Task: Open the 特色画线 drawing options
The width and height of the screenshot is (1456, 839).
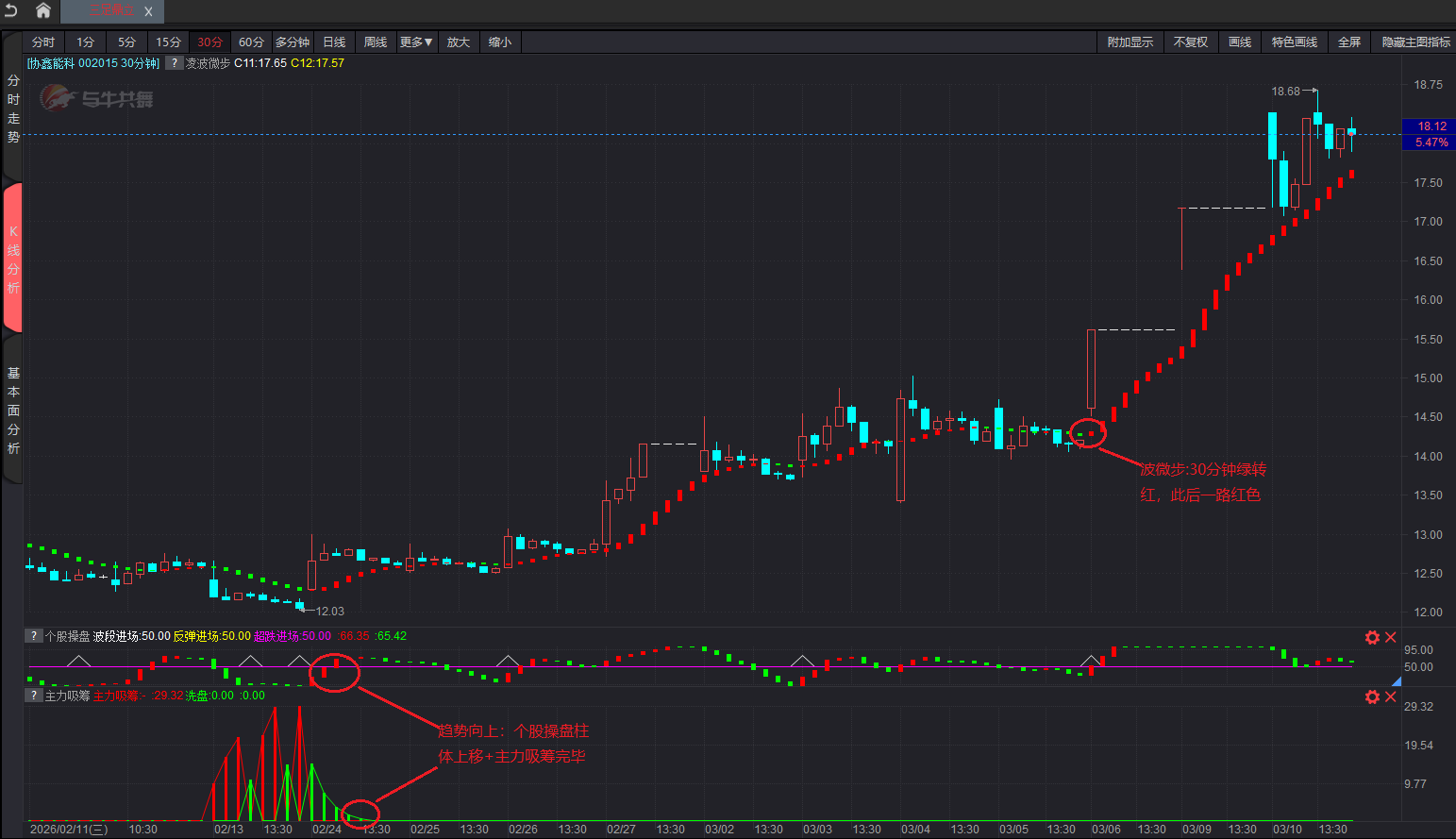Action: tap(1294, 42)
